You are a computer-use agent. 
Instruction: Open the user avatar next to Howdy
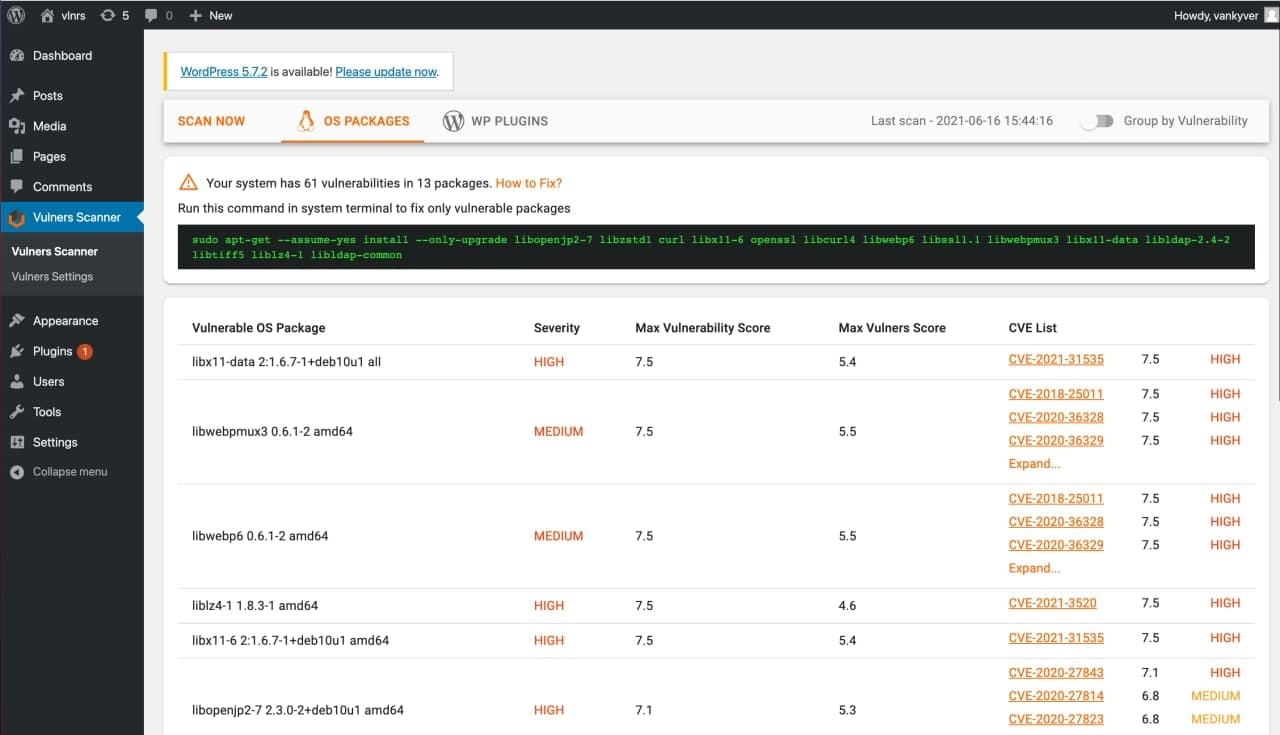(x=1271, y=15)
